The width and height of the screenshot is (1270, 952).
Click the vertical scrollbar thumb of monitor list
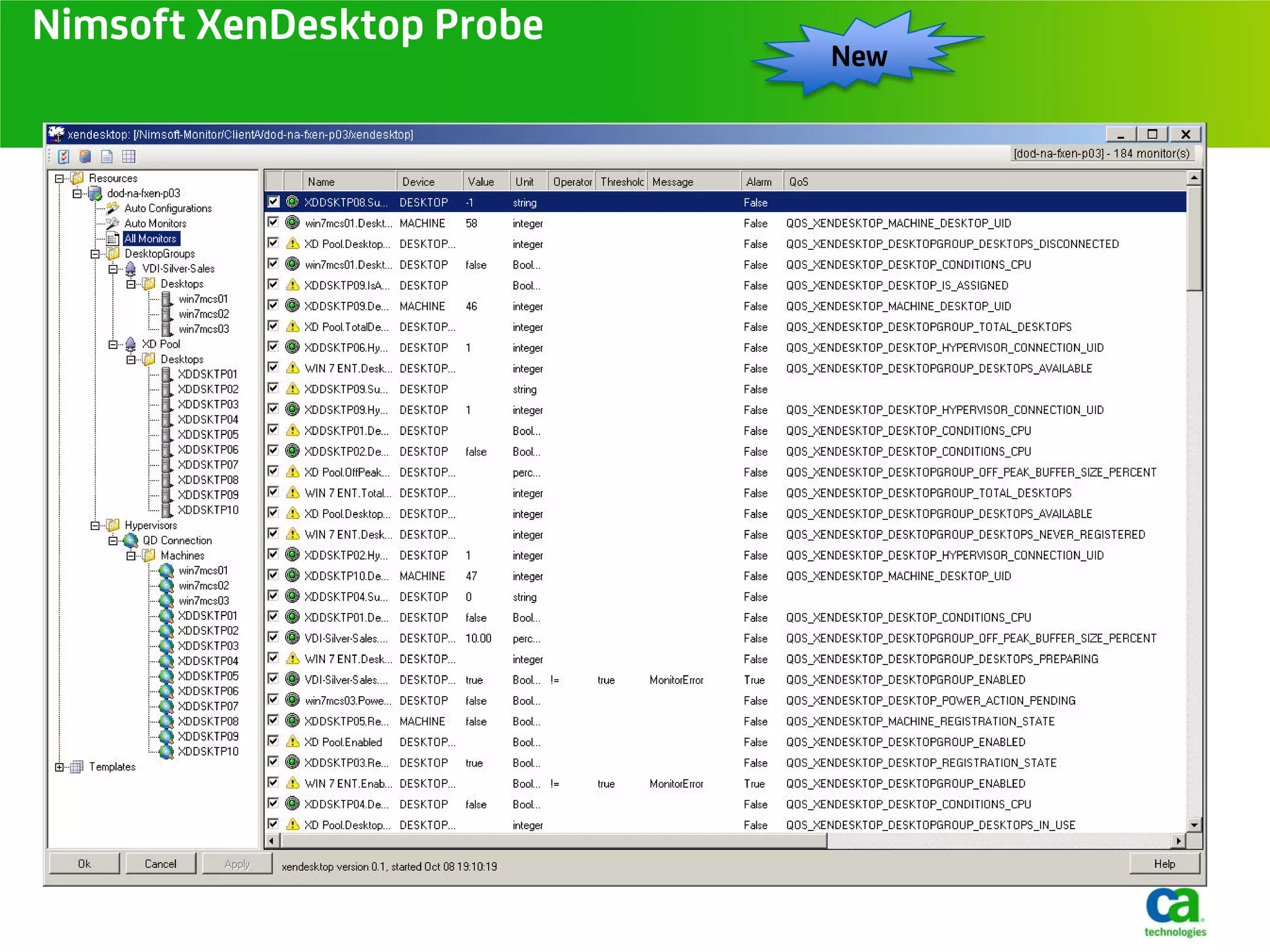1194,238
